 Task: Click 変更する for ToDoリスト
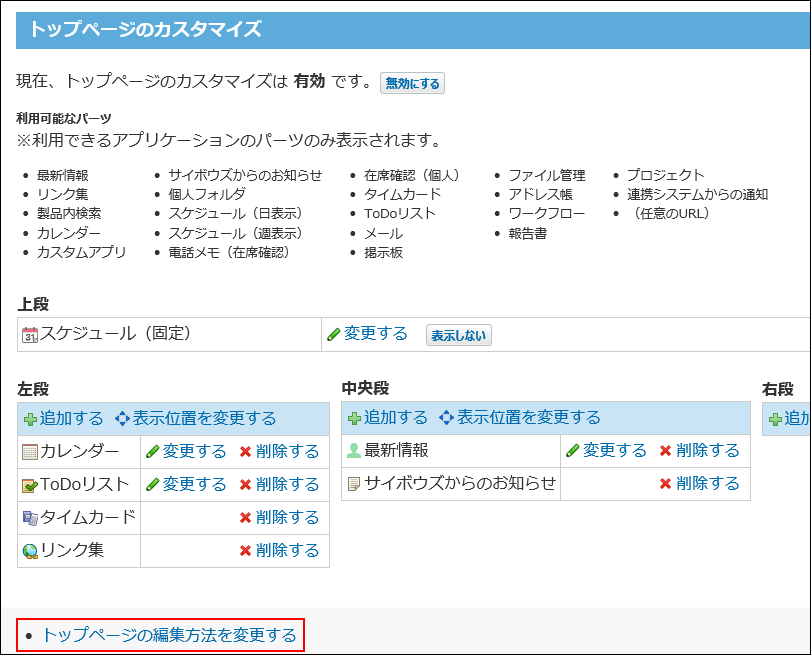pyautogui.click(x=194, y=484)
